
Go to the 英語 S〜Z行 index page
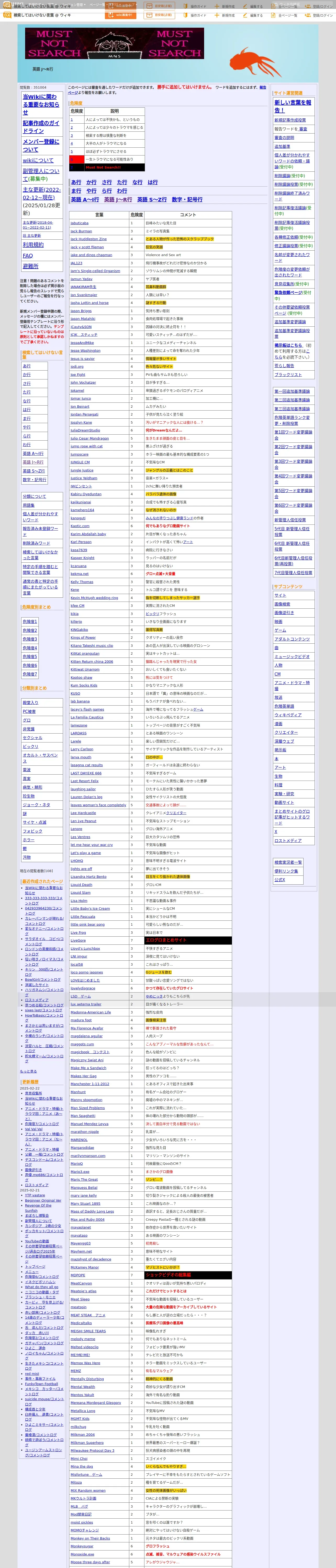(152, 199)
